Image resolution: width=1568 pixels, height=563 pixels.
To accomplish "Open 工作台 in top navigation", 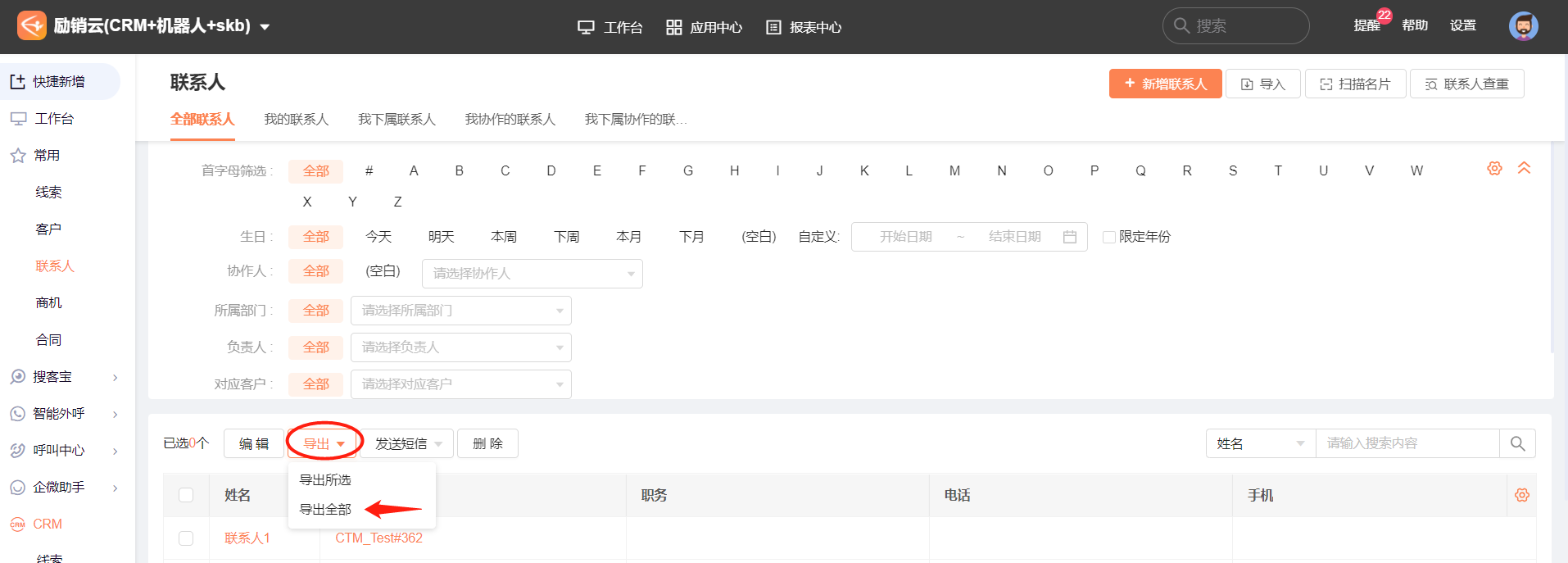I will click(x=610, y=27).
